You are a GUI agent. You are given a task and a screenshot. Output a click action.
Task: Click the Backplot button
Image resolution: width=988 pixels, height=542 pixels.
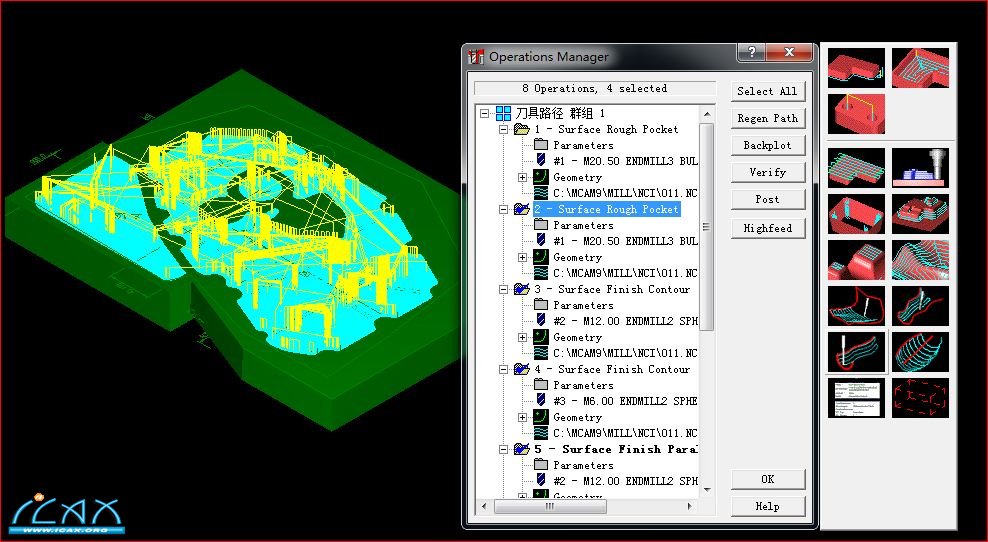[767, 146]
